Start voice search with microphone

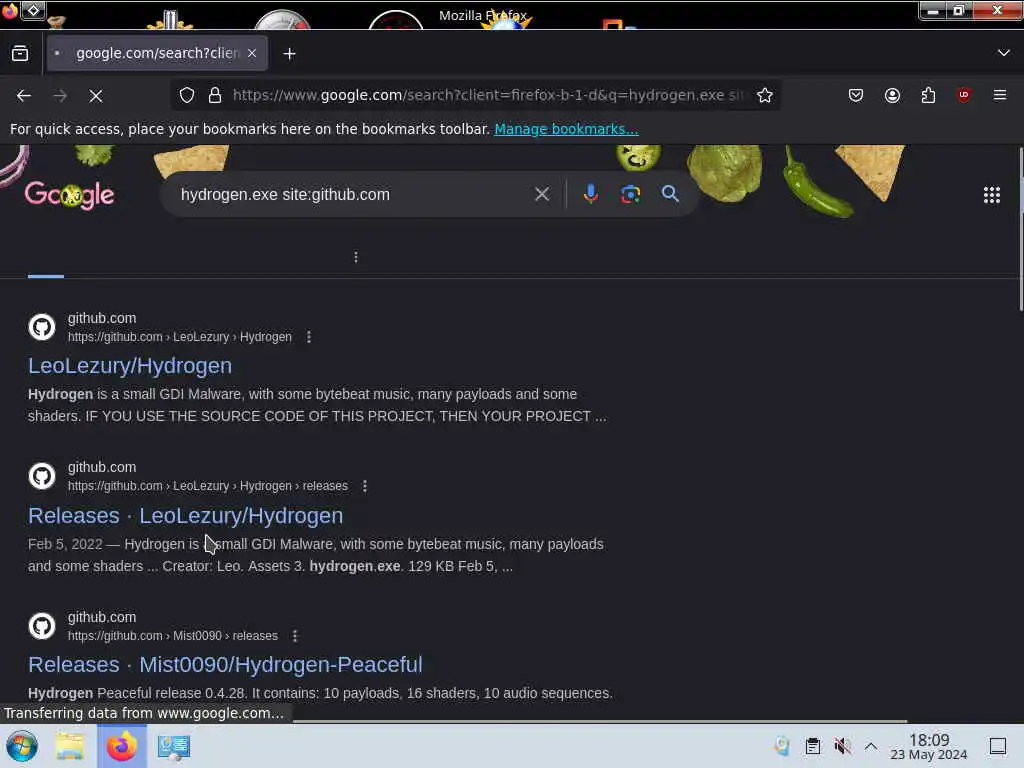[590, 194]
